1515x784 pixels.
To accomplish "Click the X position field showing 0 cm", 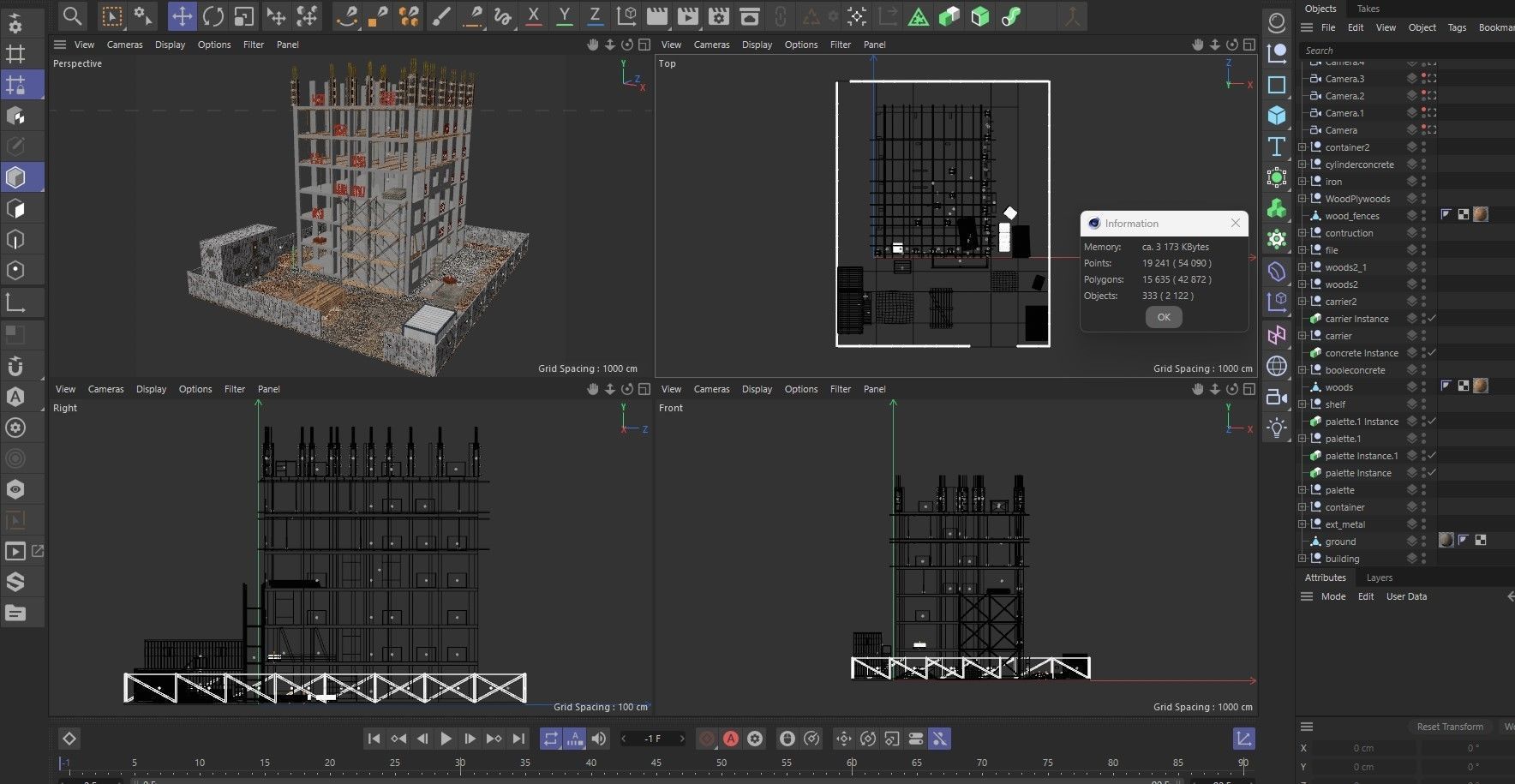I will 1363,748.
